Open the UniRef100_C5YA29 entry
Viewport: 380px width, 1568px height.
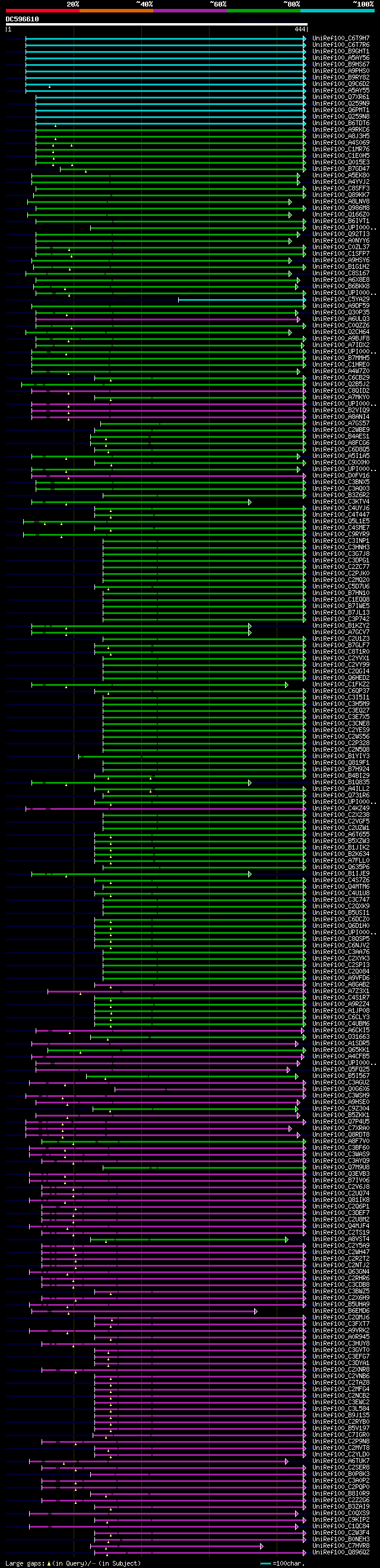tap(340, 300)
